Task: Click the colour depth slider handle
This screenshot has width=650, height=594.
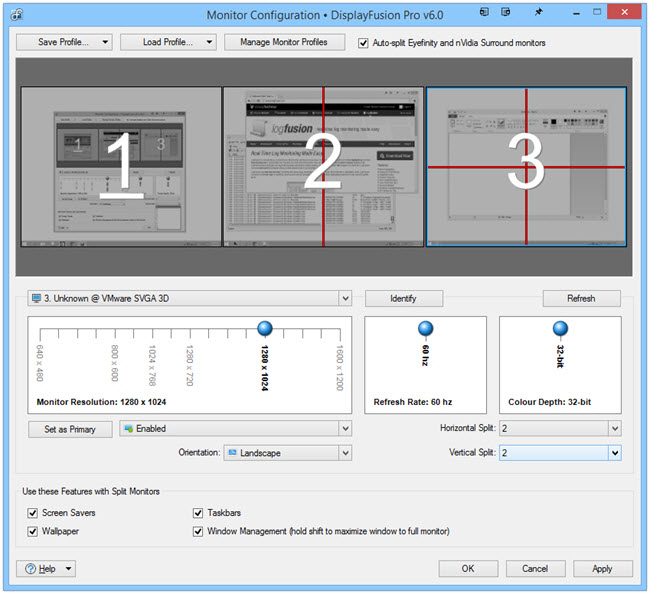Action: 560,328
